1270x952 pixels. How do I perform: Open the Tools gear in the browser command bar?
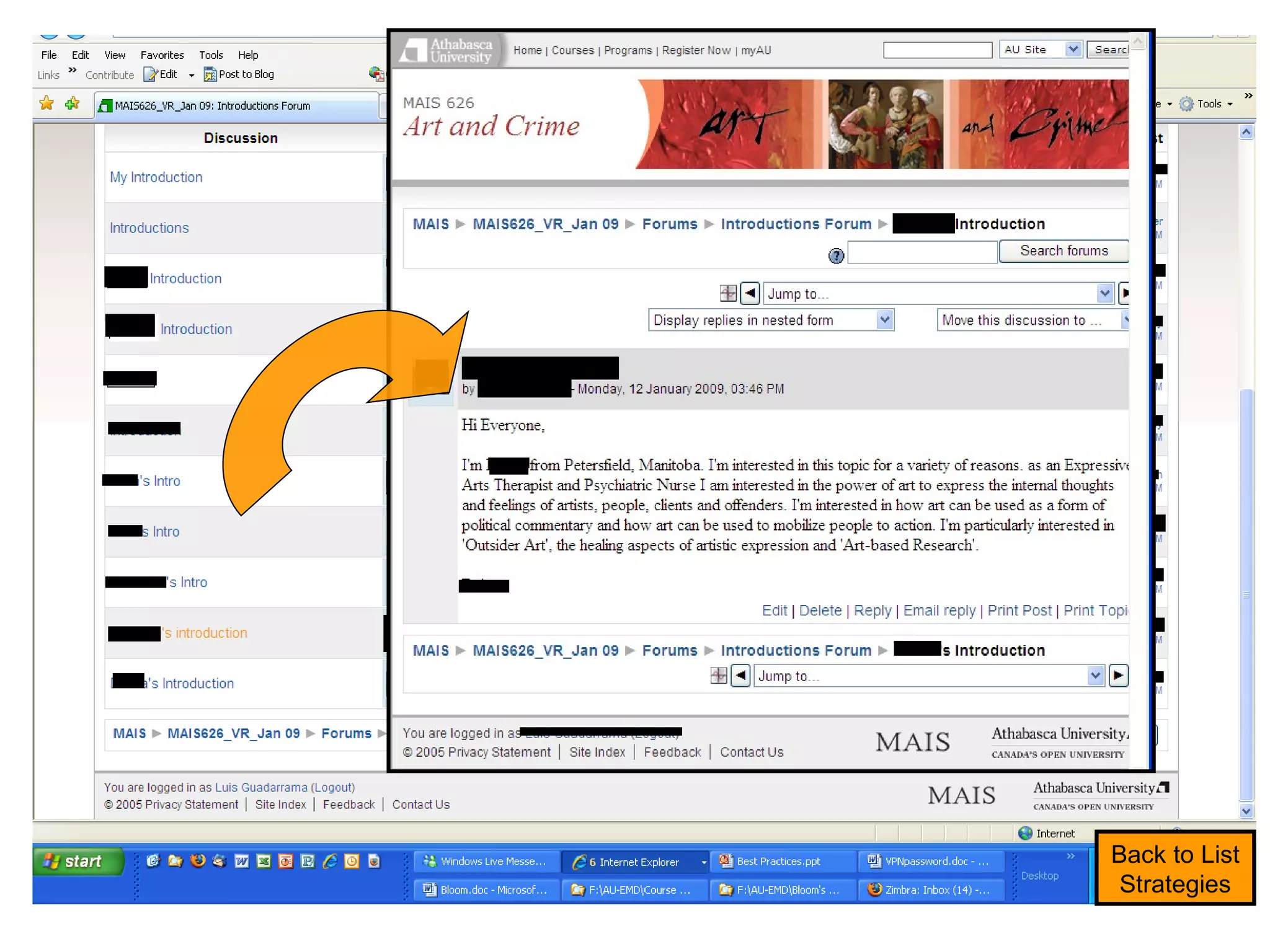coord(1186,104)
